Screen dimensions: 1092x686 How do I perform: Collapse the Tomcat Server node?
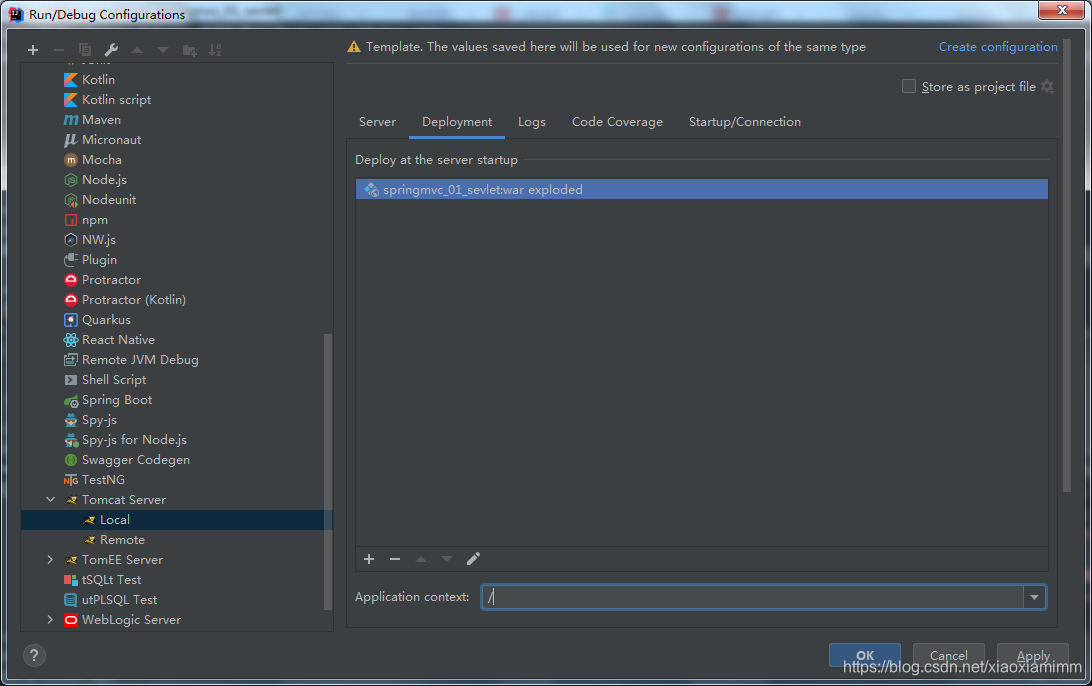tap(50, 500)
